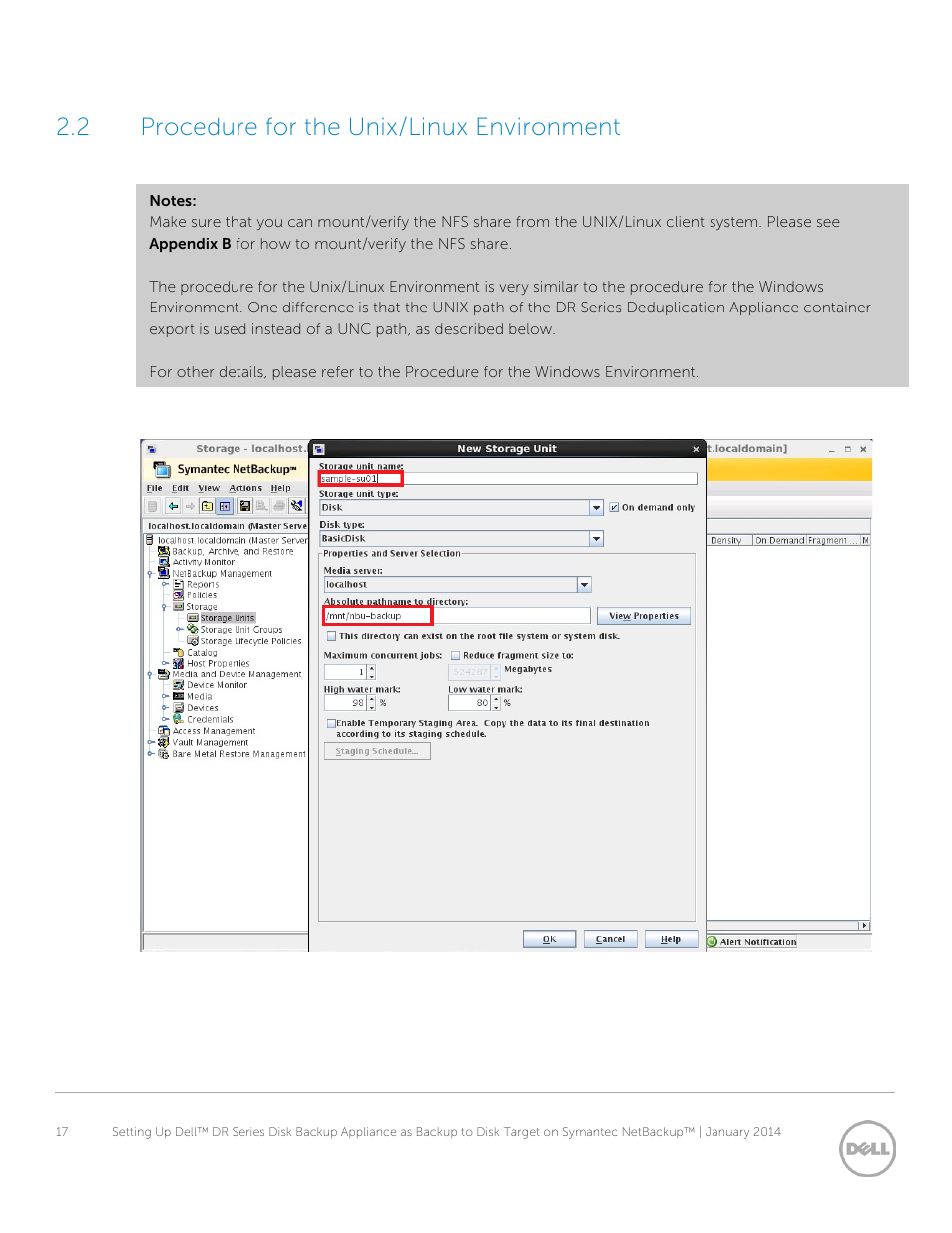Click the Fragment column header
952x1233 pixels.
tap(832, 541)
